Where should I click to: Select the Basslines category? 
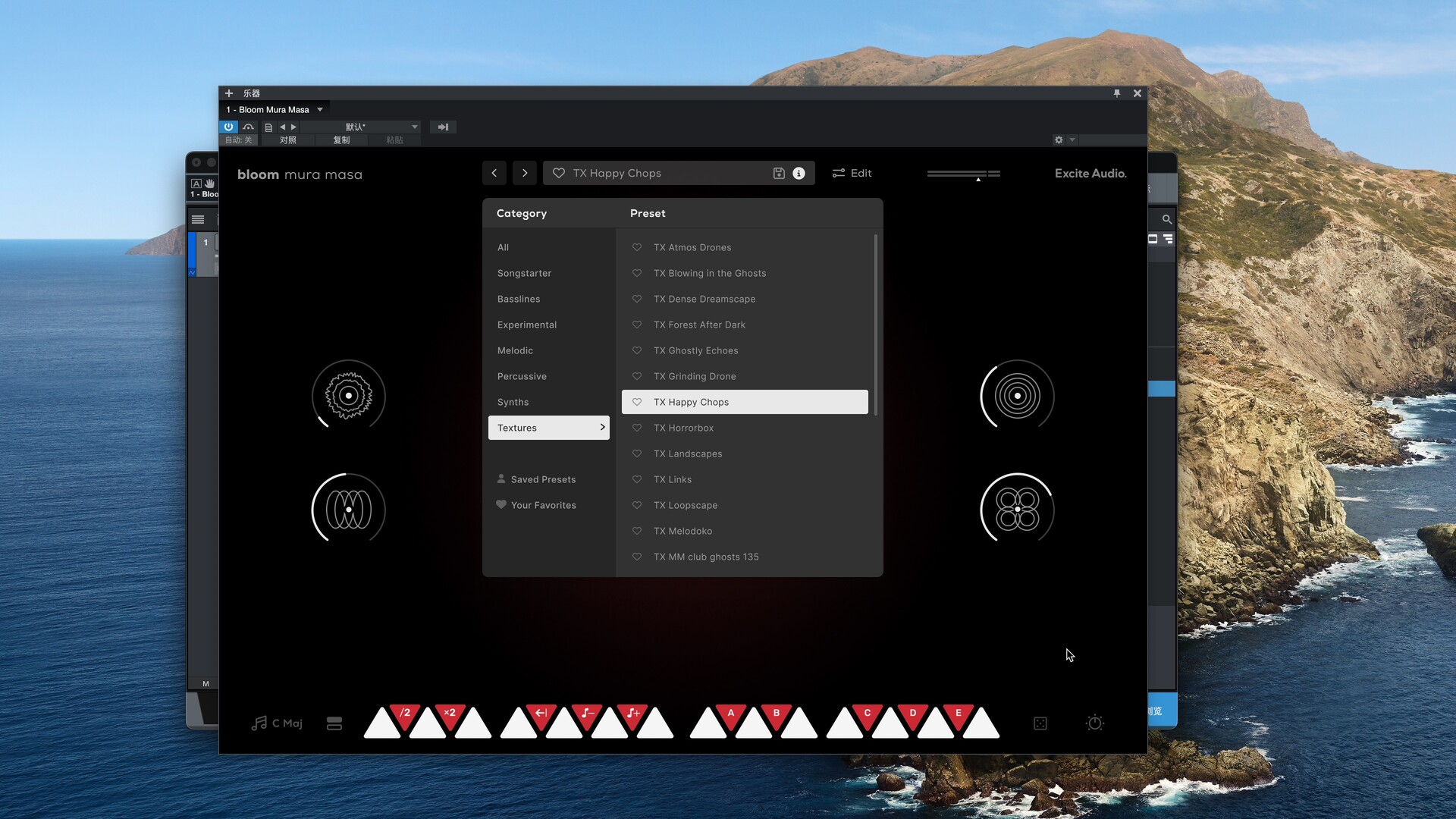click(519, 299)
